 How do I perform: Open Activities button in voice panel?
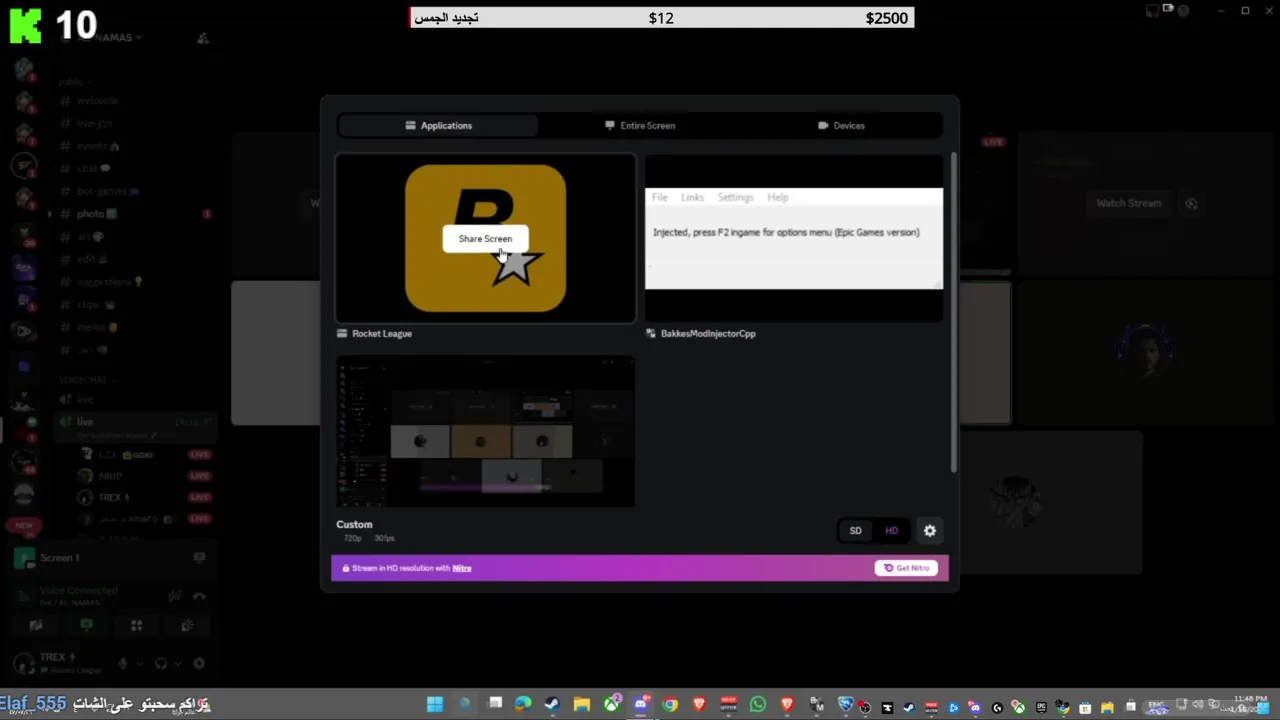pos(136,626)
